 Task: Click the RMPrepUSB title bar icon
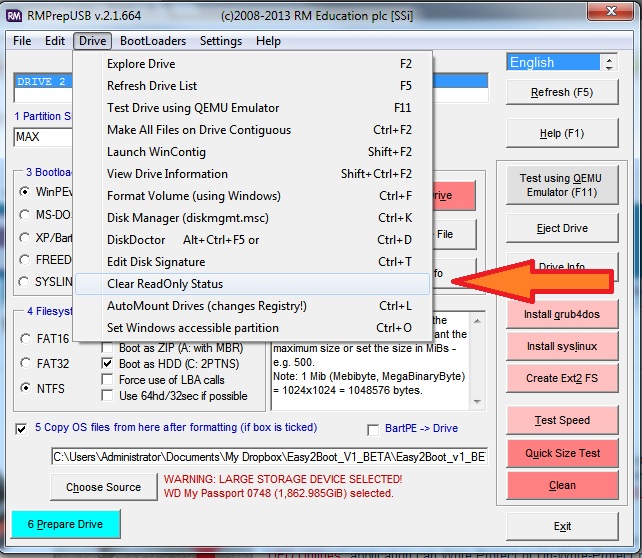14,16
